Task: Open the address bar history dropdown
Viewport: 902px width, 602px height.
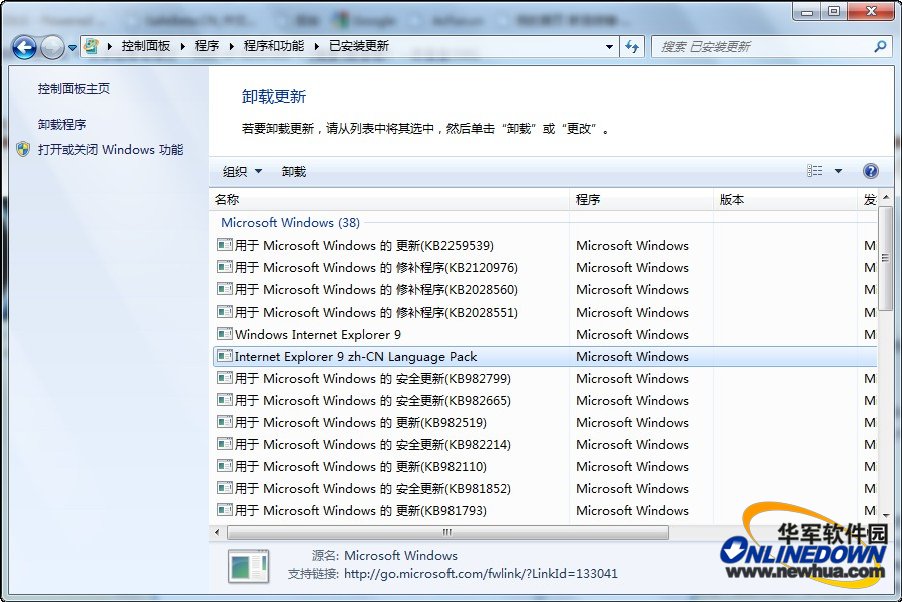Action: tap(609, 47)
